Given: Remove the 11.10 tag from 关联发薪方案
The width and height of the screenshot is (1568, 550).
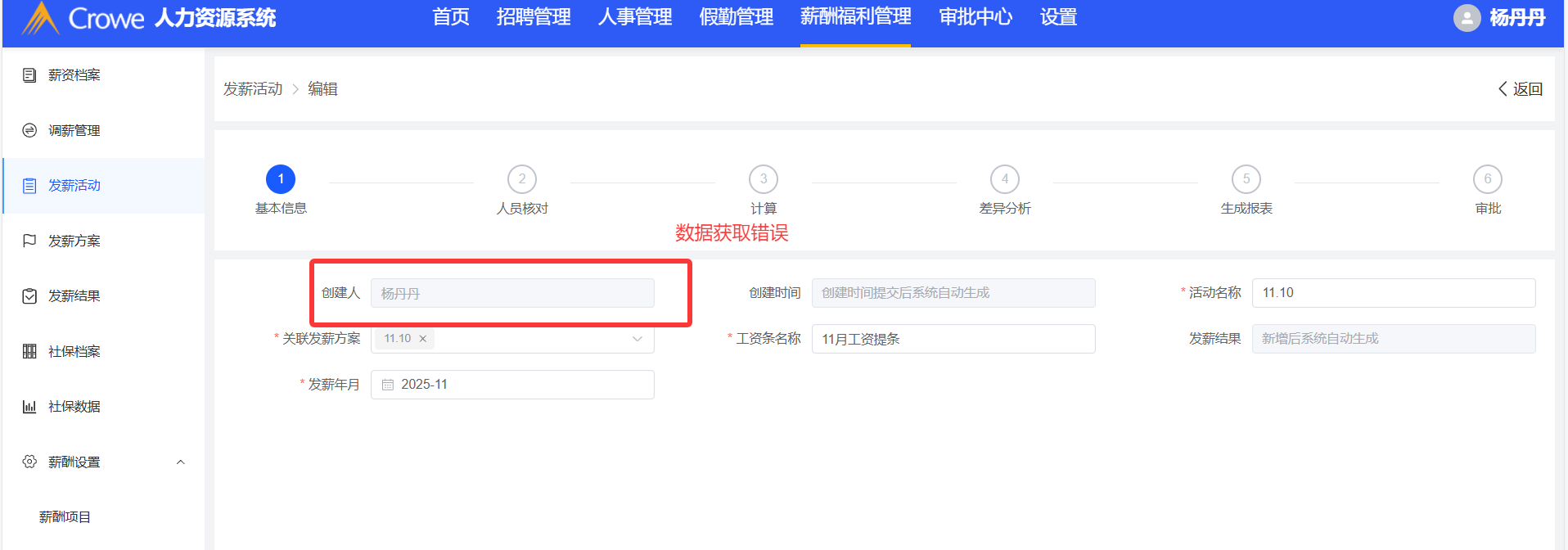Looking at the screenshot, I should (x=423, y=339).
